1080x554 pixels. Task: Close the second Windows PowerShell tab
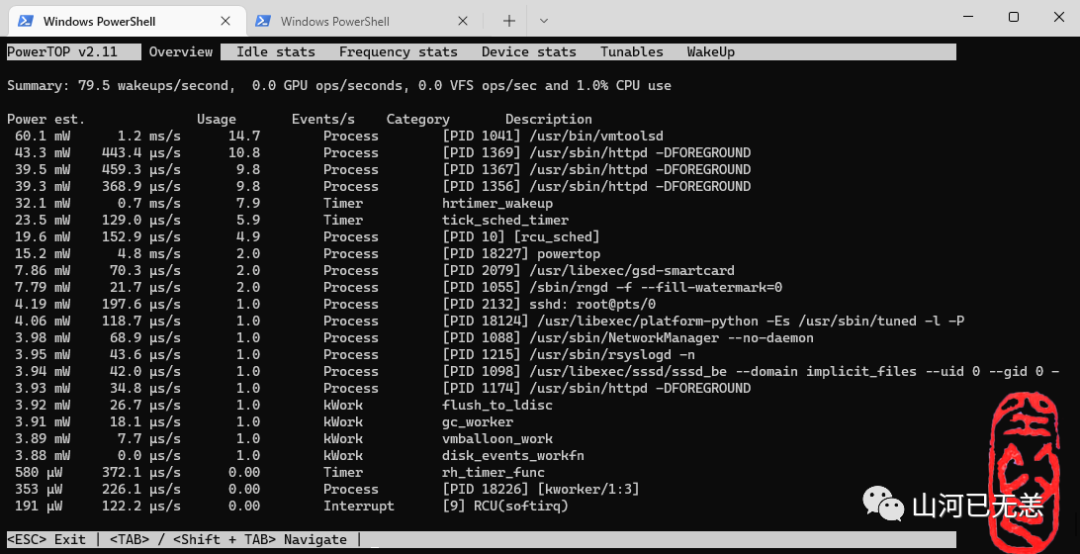463,21
